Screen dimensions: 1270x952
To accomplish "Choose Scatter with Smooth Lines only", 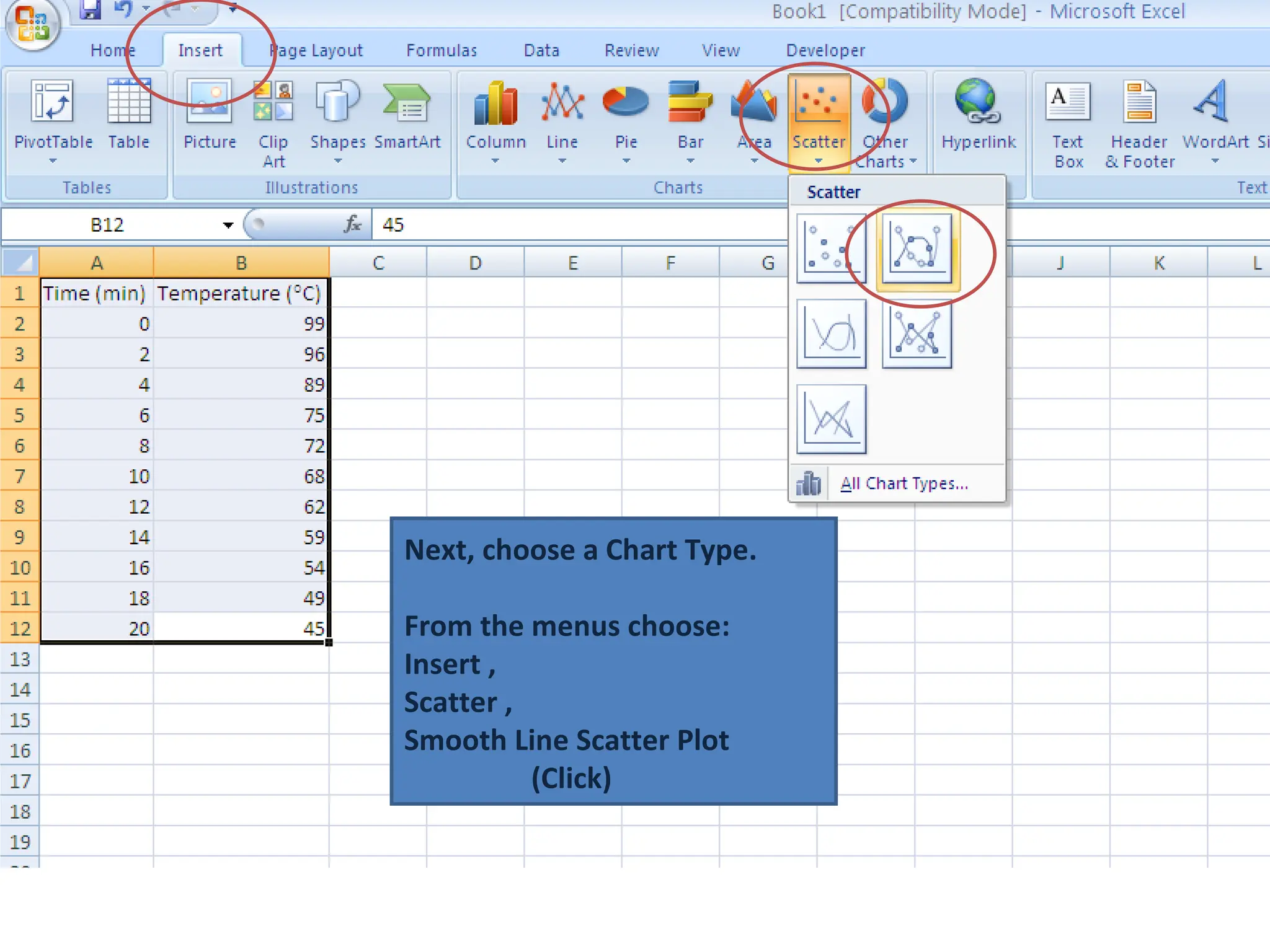I will (831, 333).
